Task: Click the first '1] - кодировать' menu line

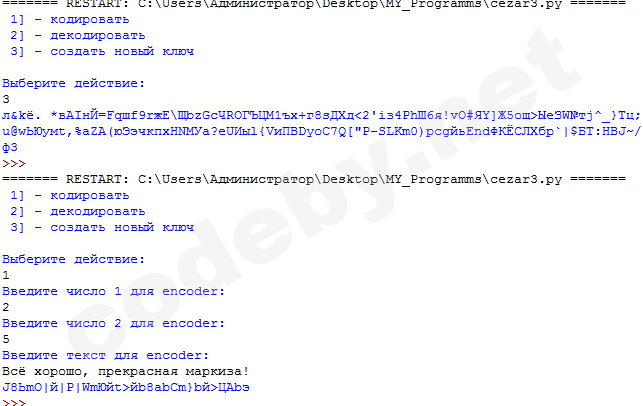Action: 70,20
